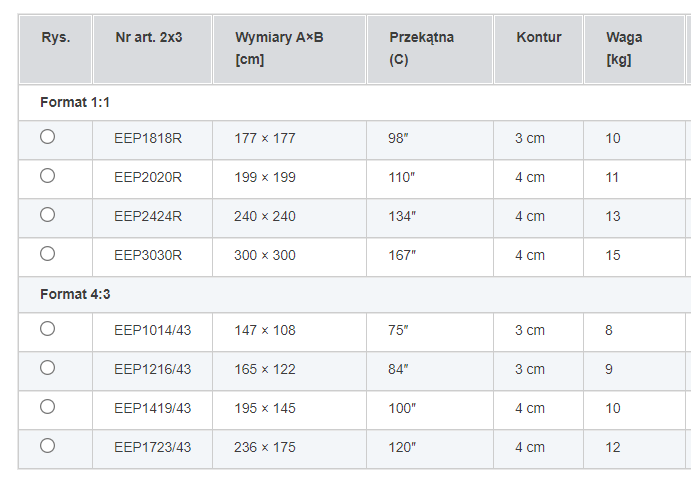Image resolution: width=691 pixels, height=497 pixels.
Task: Click the EEP2424R article number cell
Action: click(x=148, y=216)
